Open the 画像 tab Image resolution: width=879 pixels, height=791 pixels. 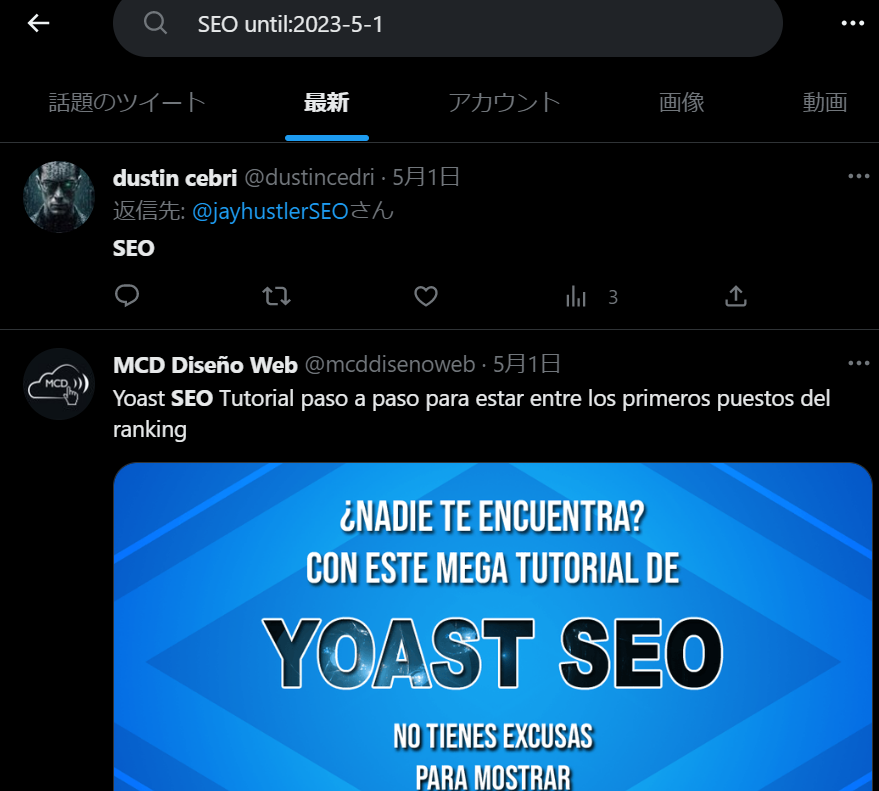(681, 103)
